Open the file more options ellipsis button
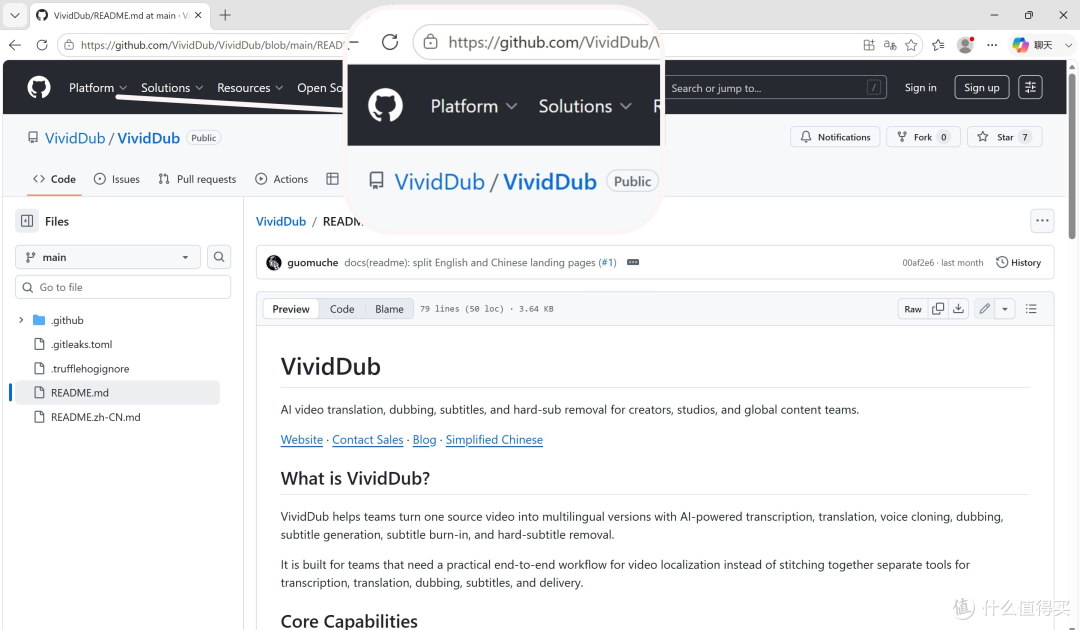 pyautogui.click(x=1042, y=221)
